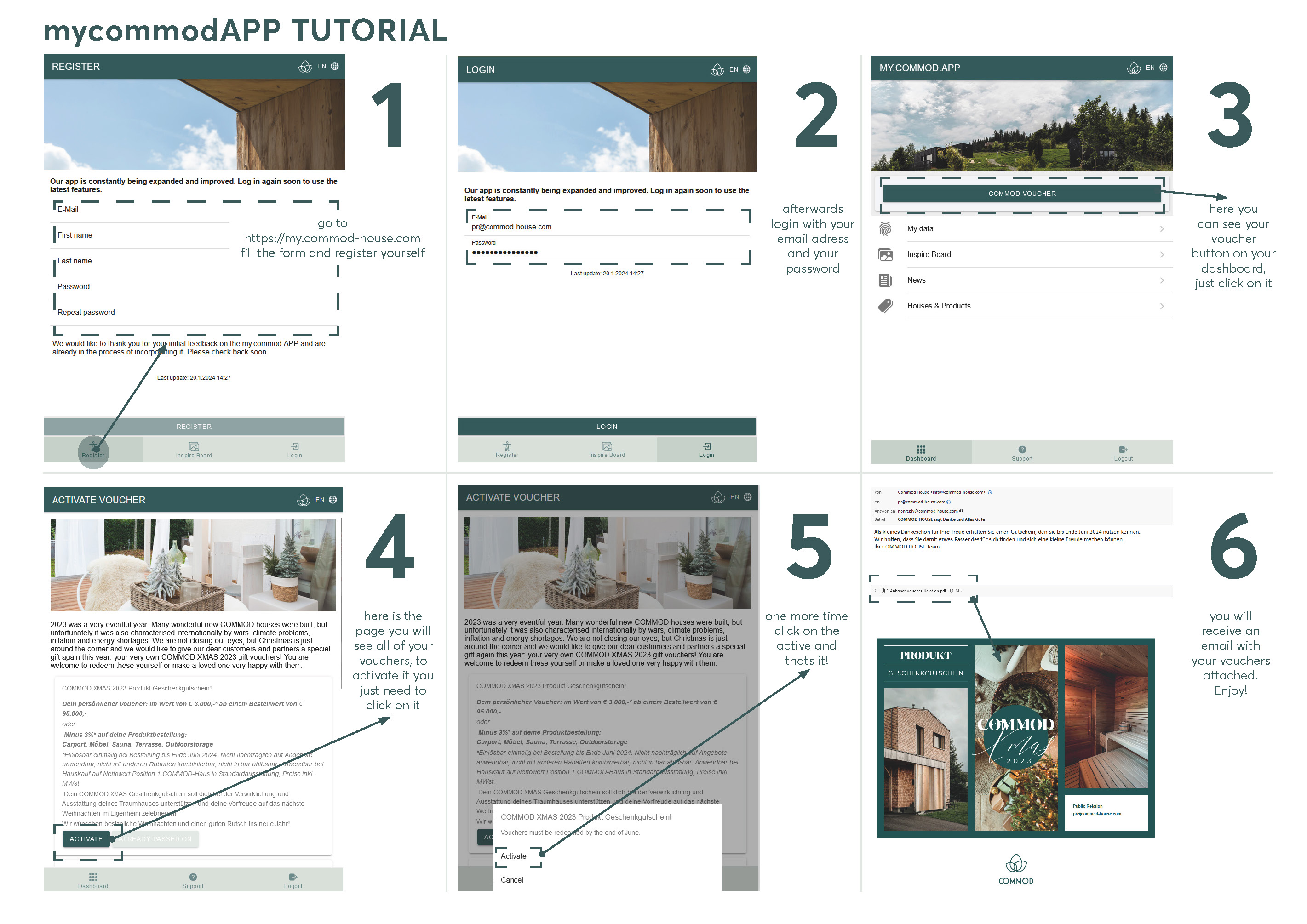Expand the Houses & Products row chevron
The image size is (1307, 924).
1162,306
